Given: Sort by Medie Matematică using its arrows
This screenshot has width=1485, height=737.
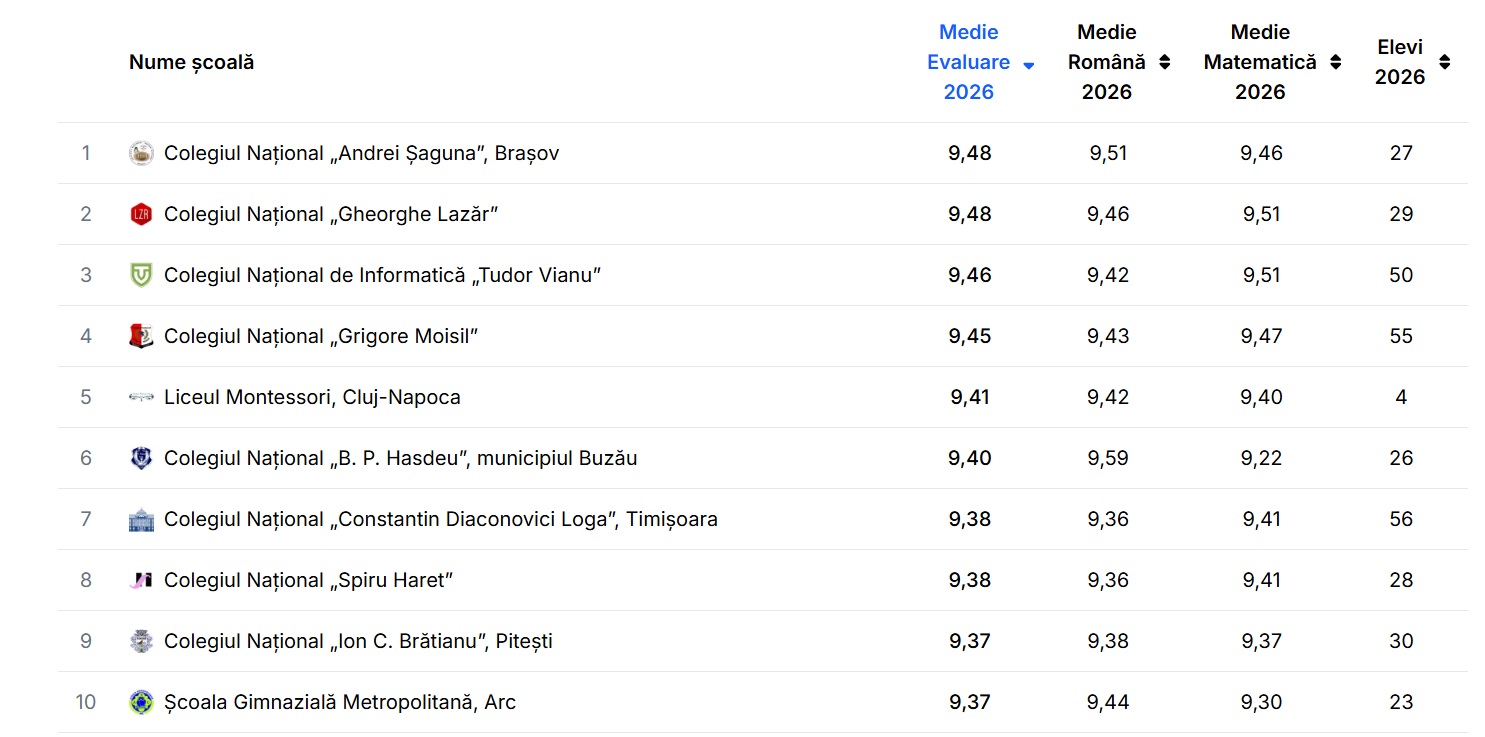Looking at the screenshot, I should pyautogui.click(x=1335, y=62).
